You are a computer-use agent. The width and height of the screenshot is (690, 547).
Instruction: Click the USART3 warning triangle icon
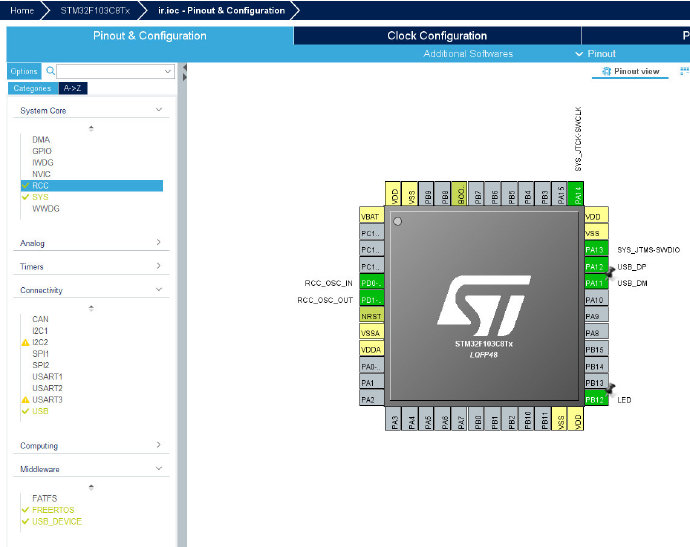pos(26,400)
